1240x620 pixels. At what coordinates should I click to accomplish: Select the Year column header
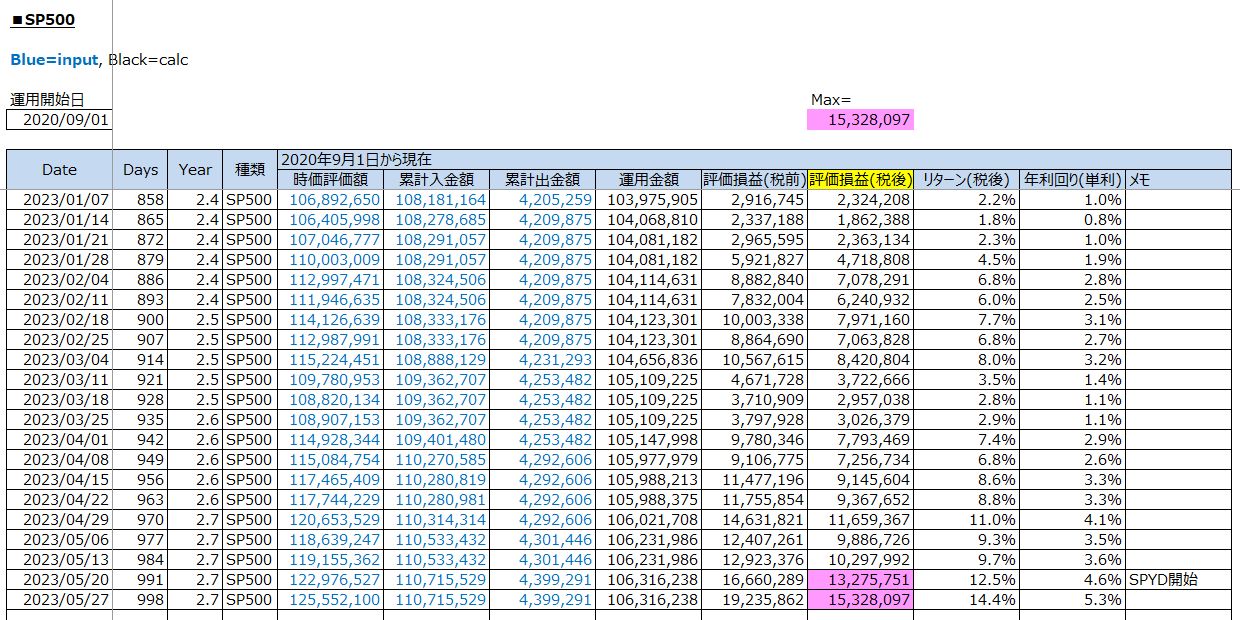coord(195,169)
